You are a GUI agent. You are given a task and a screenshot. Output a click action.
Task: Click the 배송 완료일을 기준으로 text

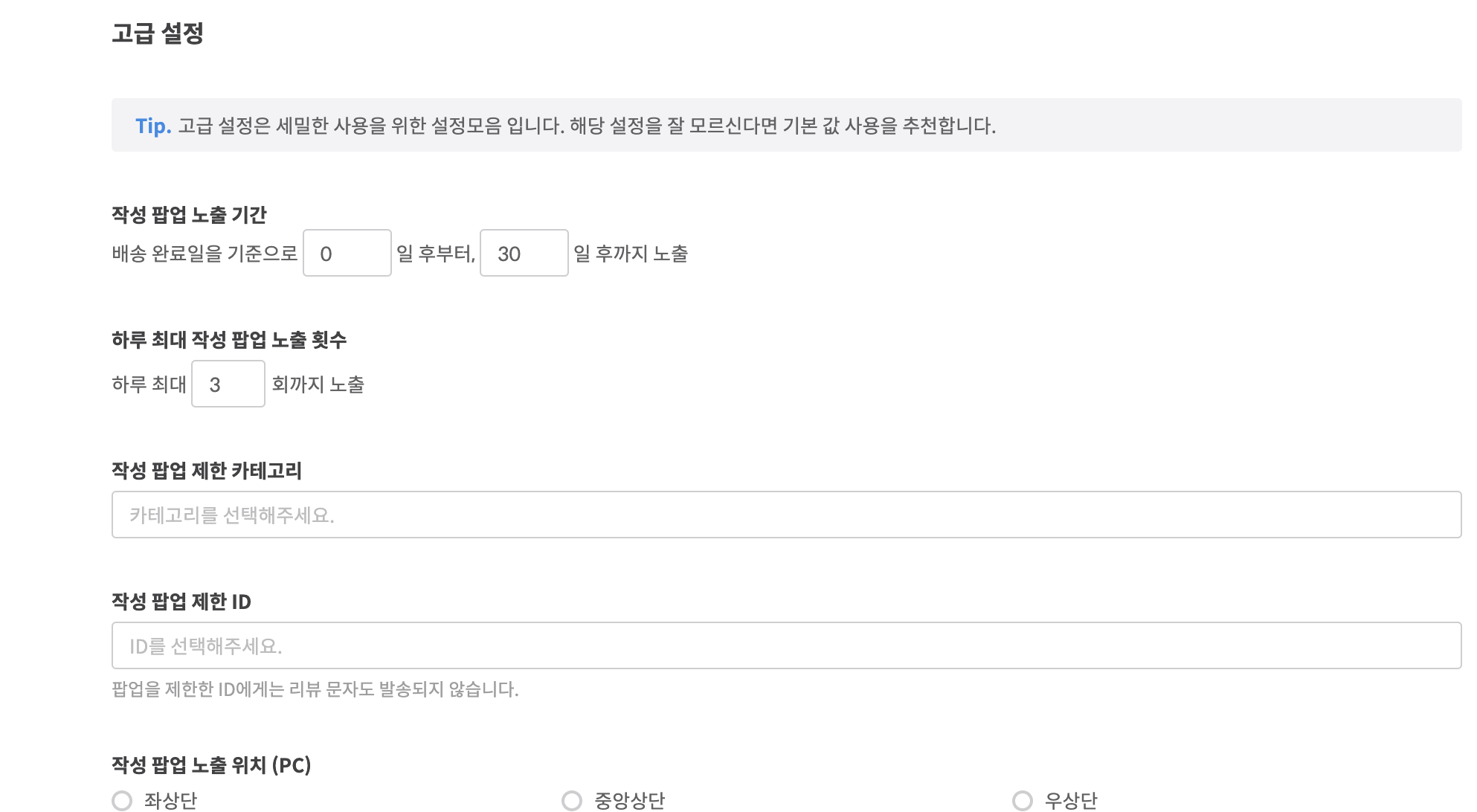[x=205, y=254]
